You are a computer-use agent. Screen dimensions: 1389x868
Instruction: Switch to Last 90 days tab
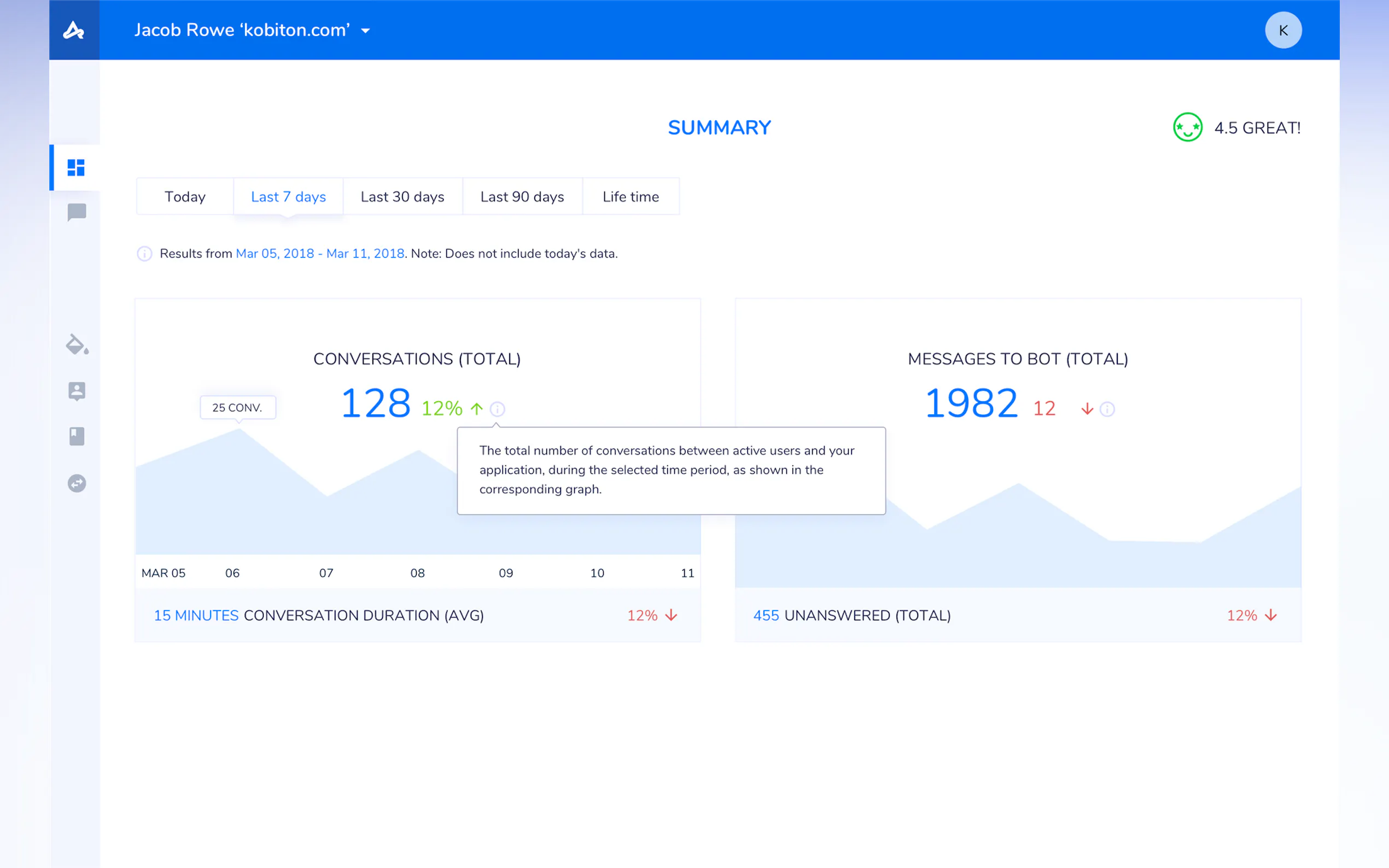coord(522,197)
